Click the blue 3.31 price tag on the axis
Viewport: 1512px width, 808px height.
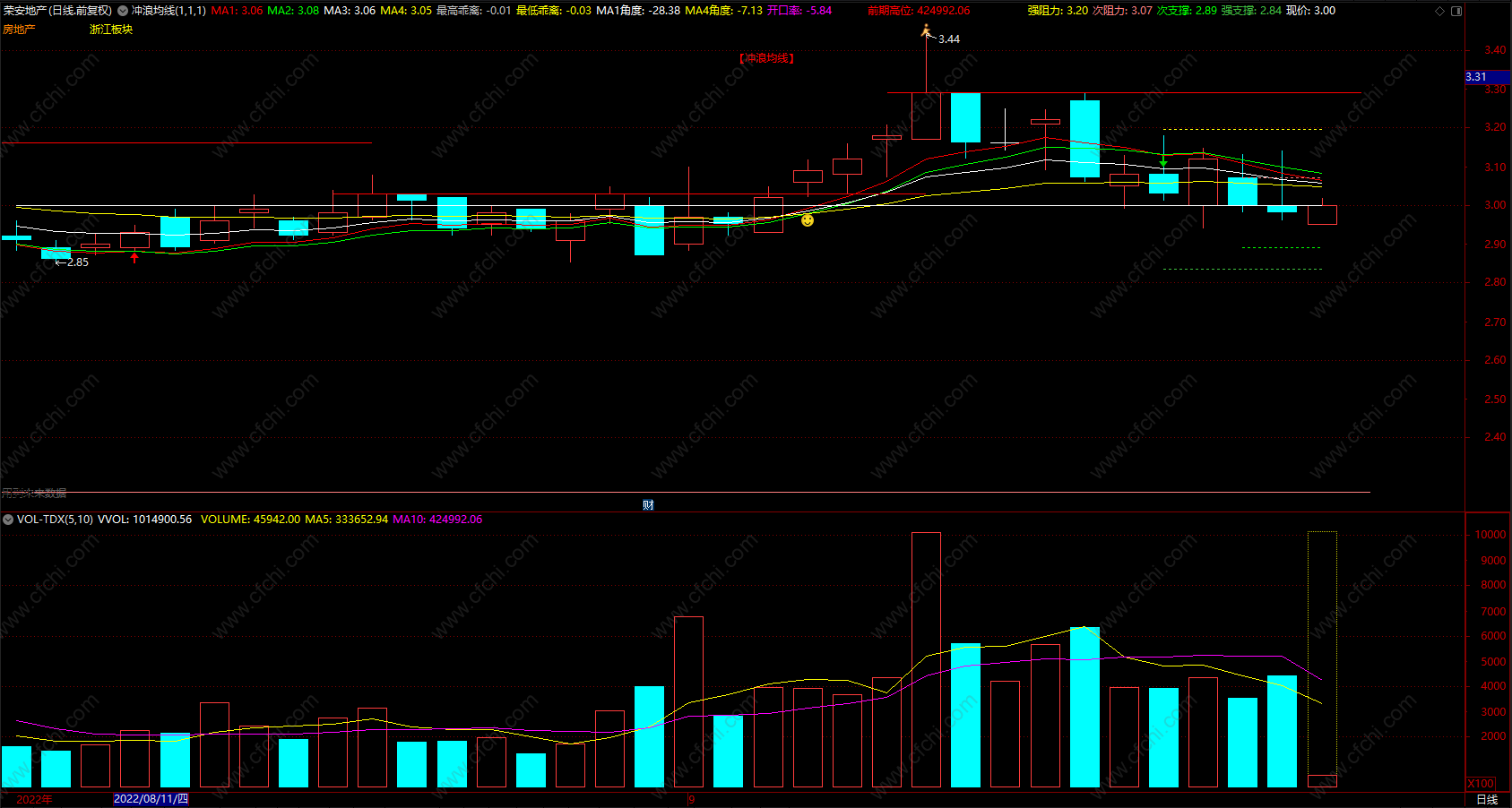(1488, 77)
